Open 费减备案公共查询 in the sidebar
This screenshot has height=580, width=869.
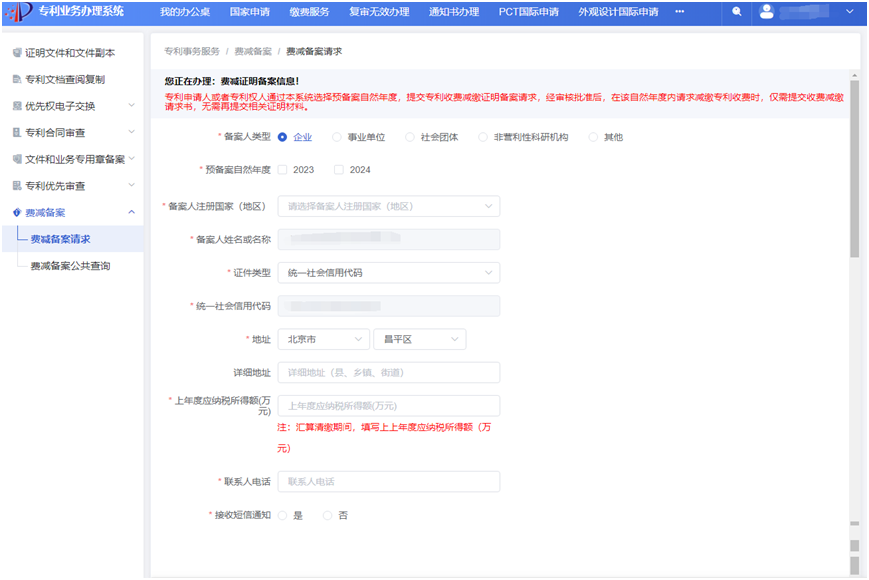pyautogui.click(x=70, y=266)
